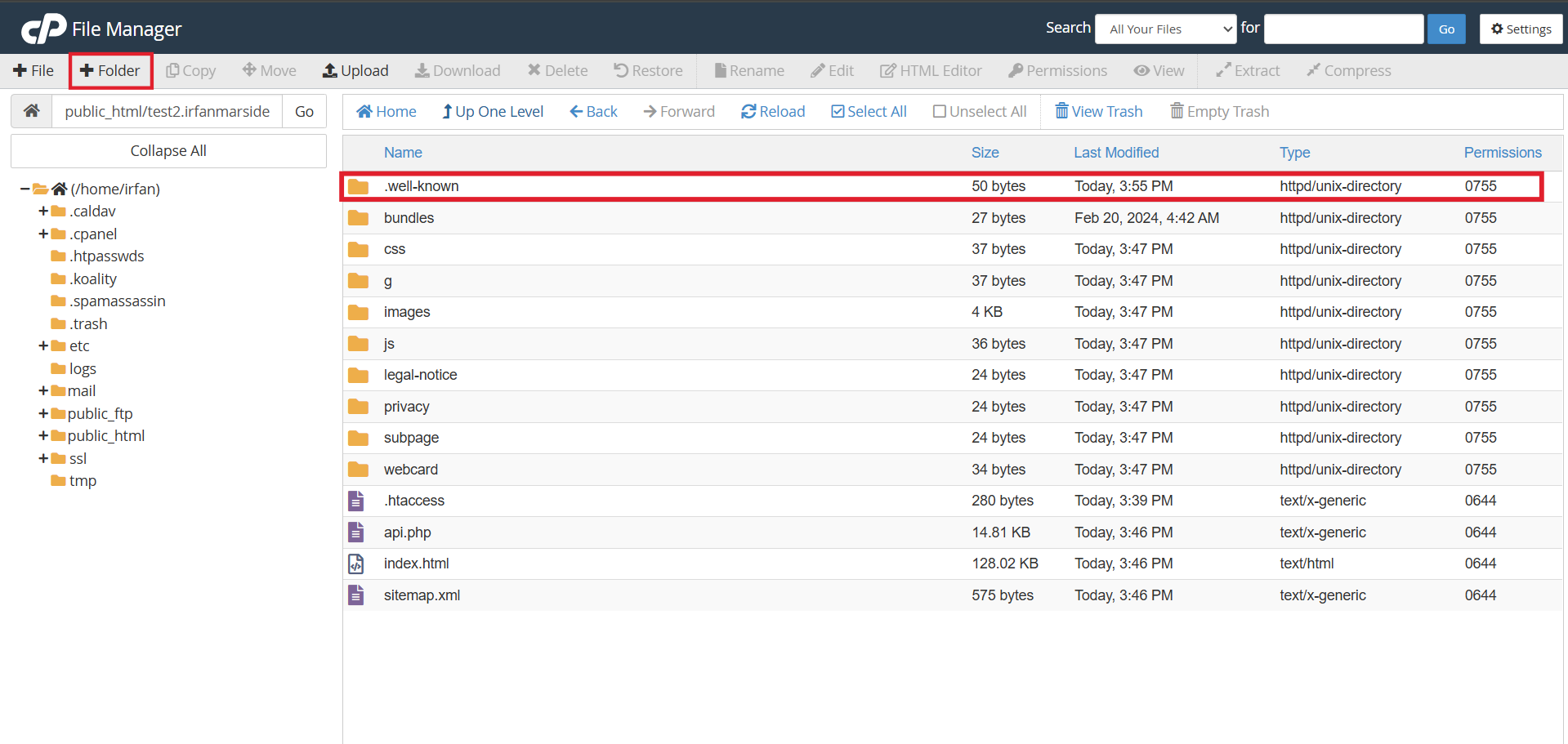1568x744 pixels.
Task: Click the Permissions key toolbar item
Action: point(1058,71)
